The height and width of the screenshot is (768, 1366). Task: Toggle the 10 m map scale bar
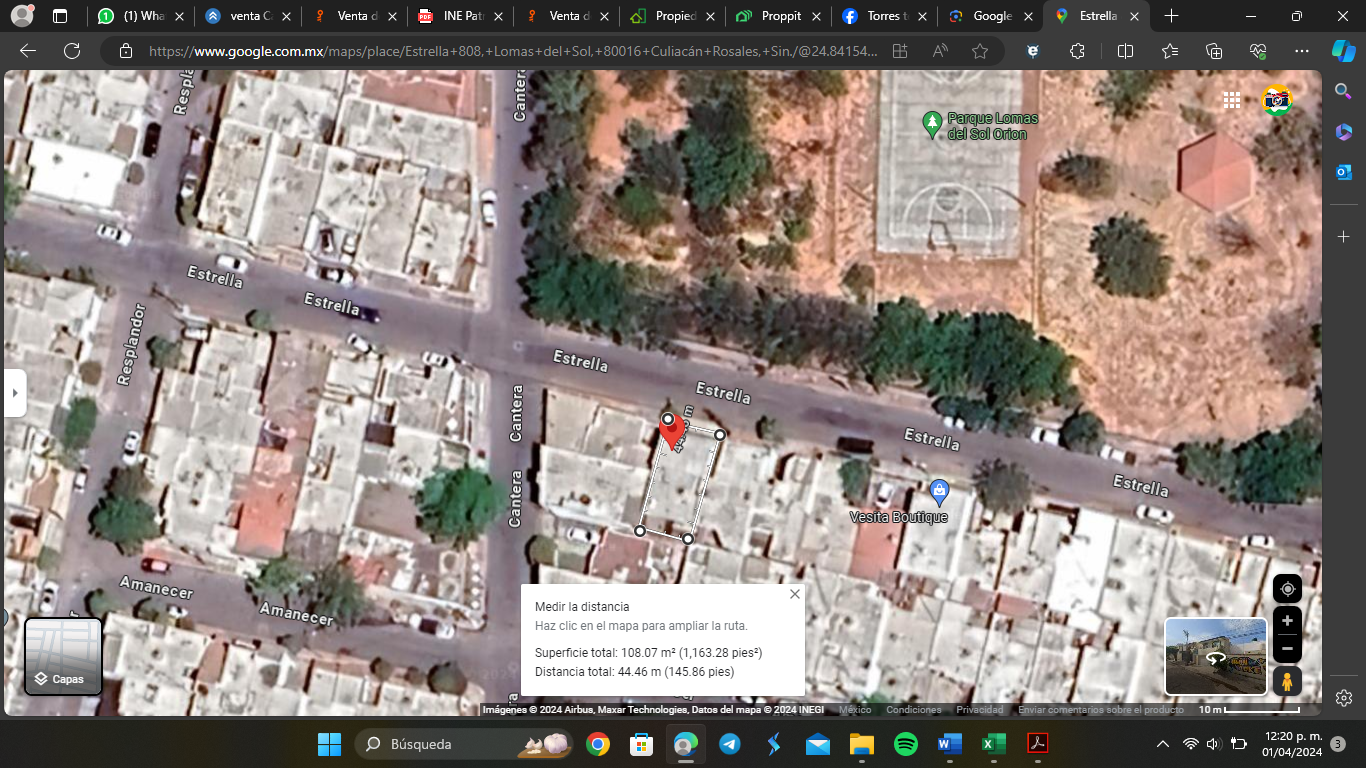1250,710
